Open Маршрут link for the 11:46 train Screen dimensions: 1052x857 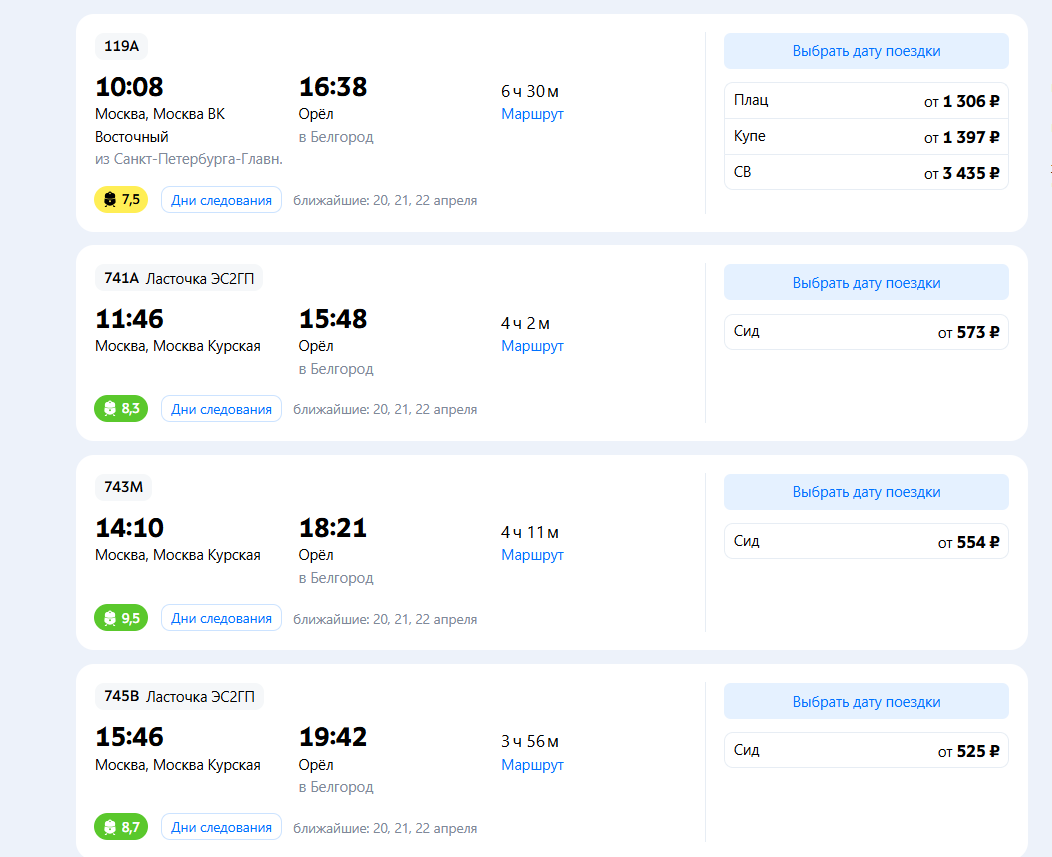[x=532, y=346]
